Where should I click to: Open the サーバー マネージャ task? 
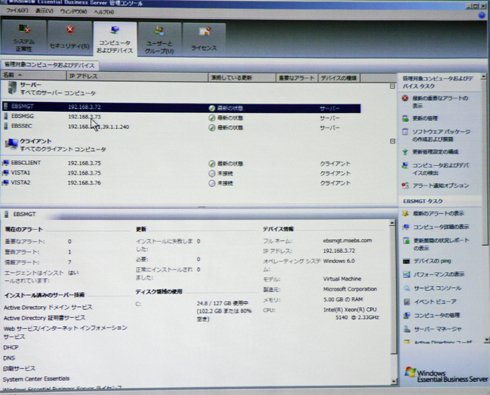pos(433,329)
